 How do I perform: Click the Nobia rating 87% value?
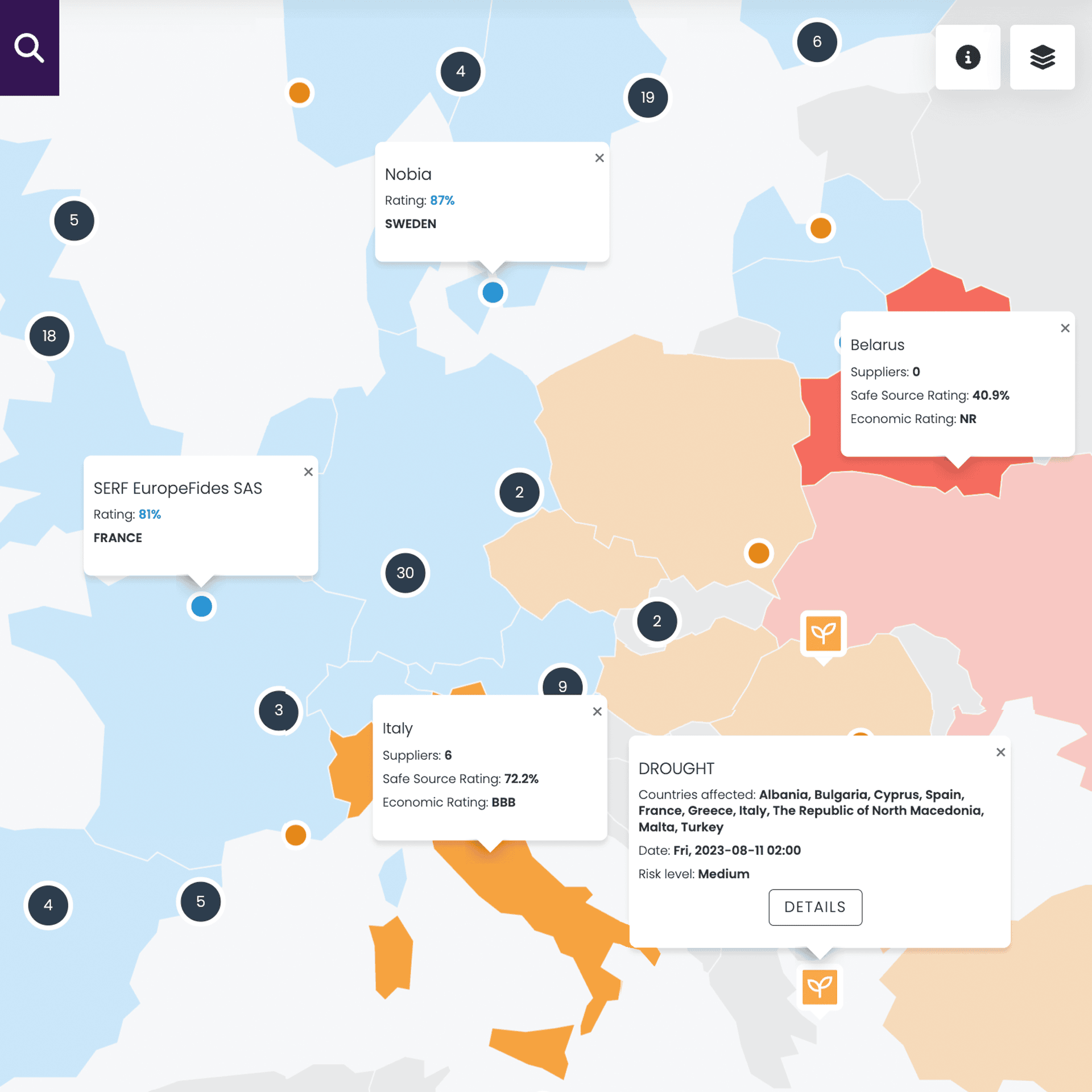pos(442,200)
